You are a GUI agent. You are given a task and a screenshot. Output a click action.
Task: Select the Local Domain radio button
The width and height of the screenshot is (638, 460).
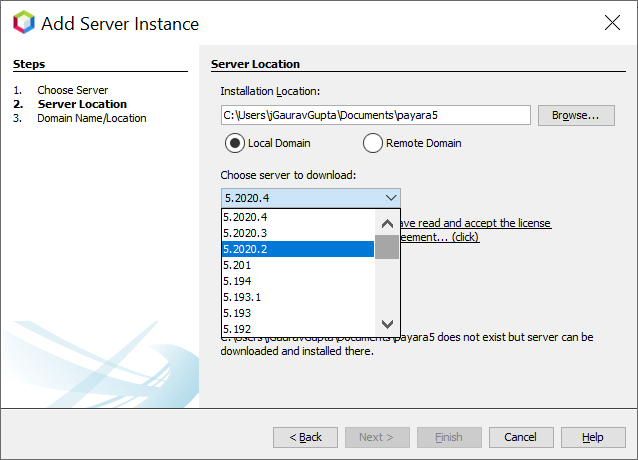pos(235,143)
